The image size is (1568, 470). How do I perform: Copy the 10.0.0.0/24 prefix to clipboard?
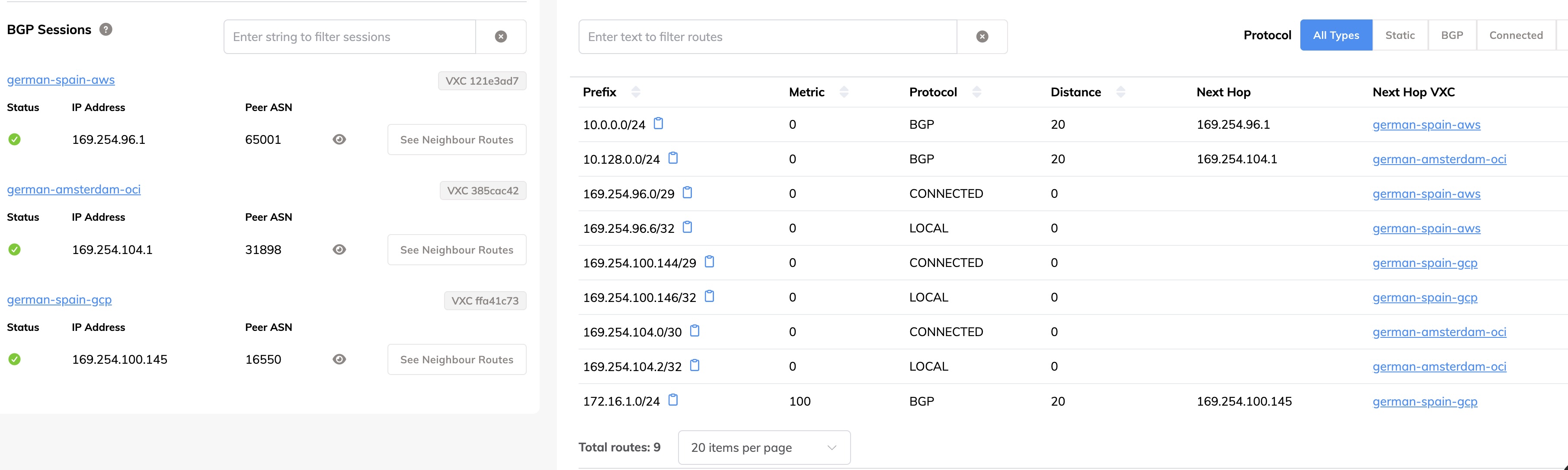tap(659, 123)
